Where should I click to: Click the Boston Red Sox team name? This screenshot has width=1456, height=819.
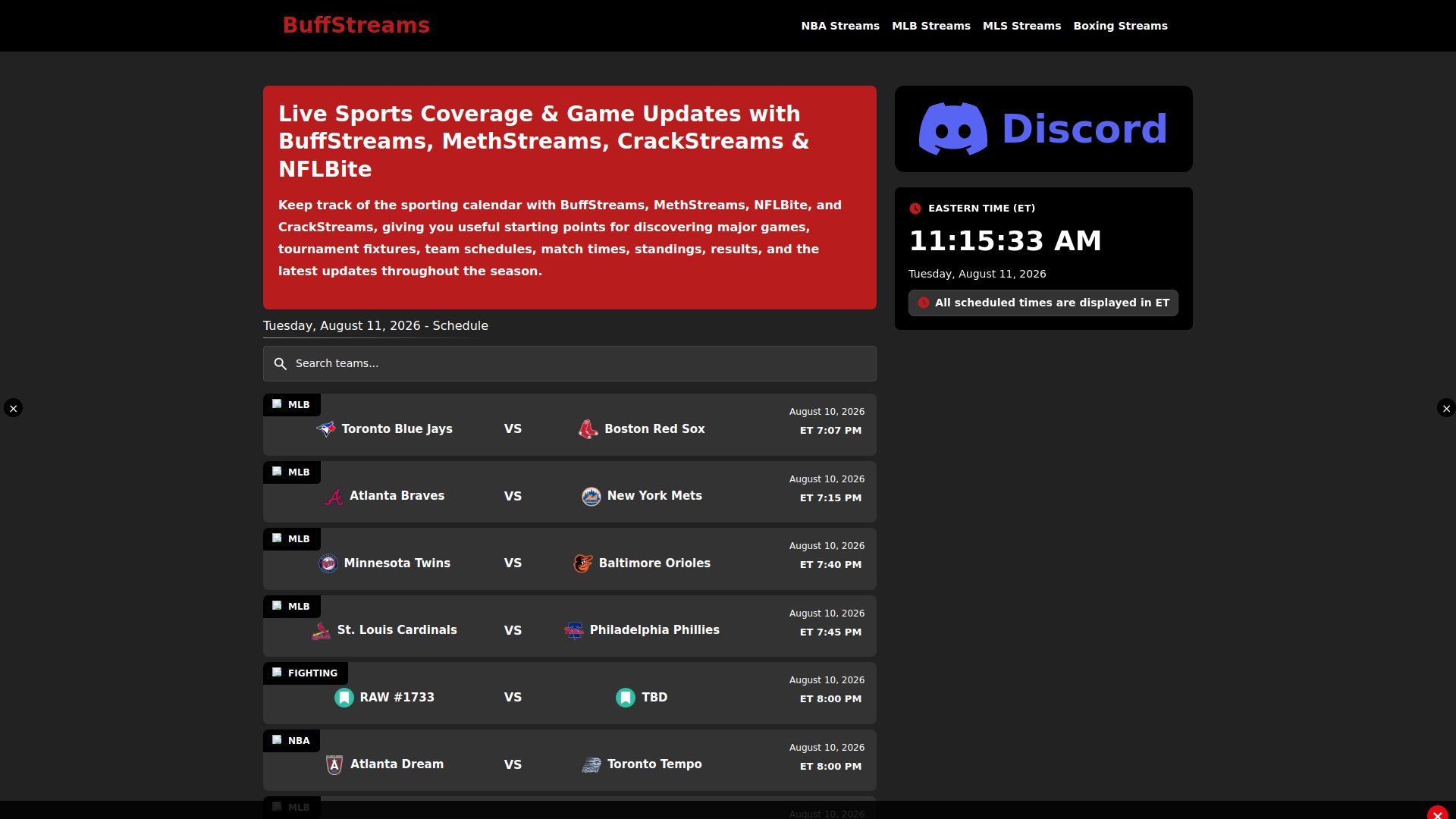(654, 429)
